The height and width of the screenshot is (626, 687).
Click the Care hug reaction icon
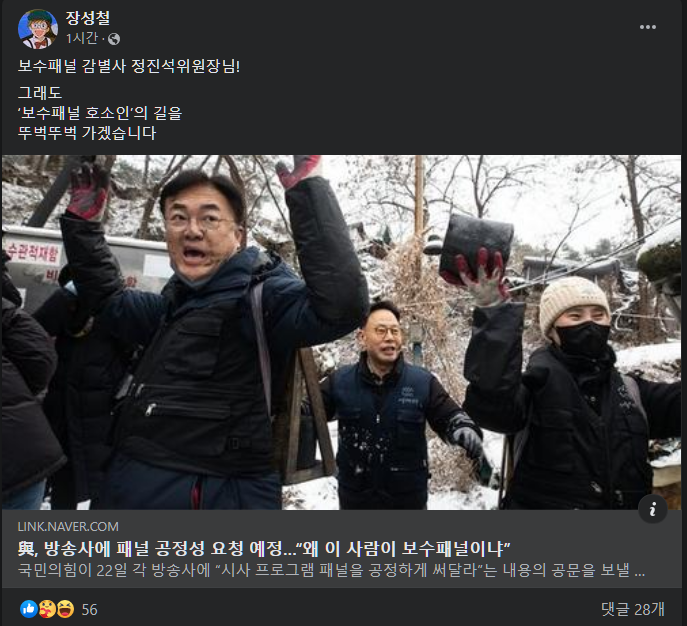47,609
